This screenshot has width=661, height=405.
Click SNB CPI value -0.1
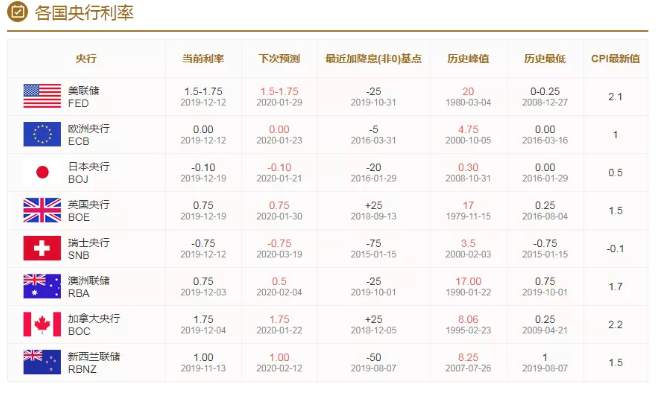pyautogui.click(x=615, y=248)
